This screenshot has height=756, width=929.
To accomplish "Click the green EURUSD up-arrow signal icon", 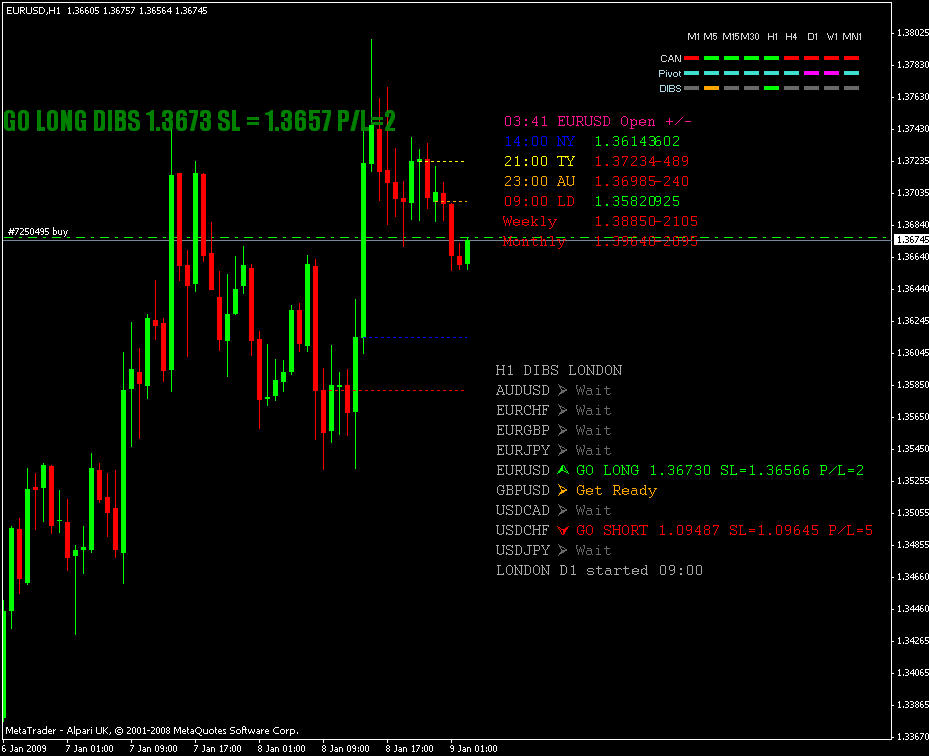I will pos(563,470).
